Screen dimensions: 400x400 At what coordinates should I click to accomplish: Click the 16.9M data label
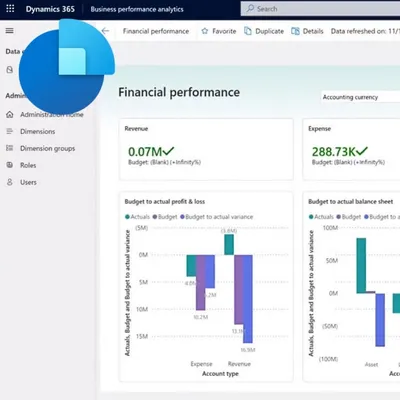point(248,350)
